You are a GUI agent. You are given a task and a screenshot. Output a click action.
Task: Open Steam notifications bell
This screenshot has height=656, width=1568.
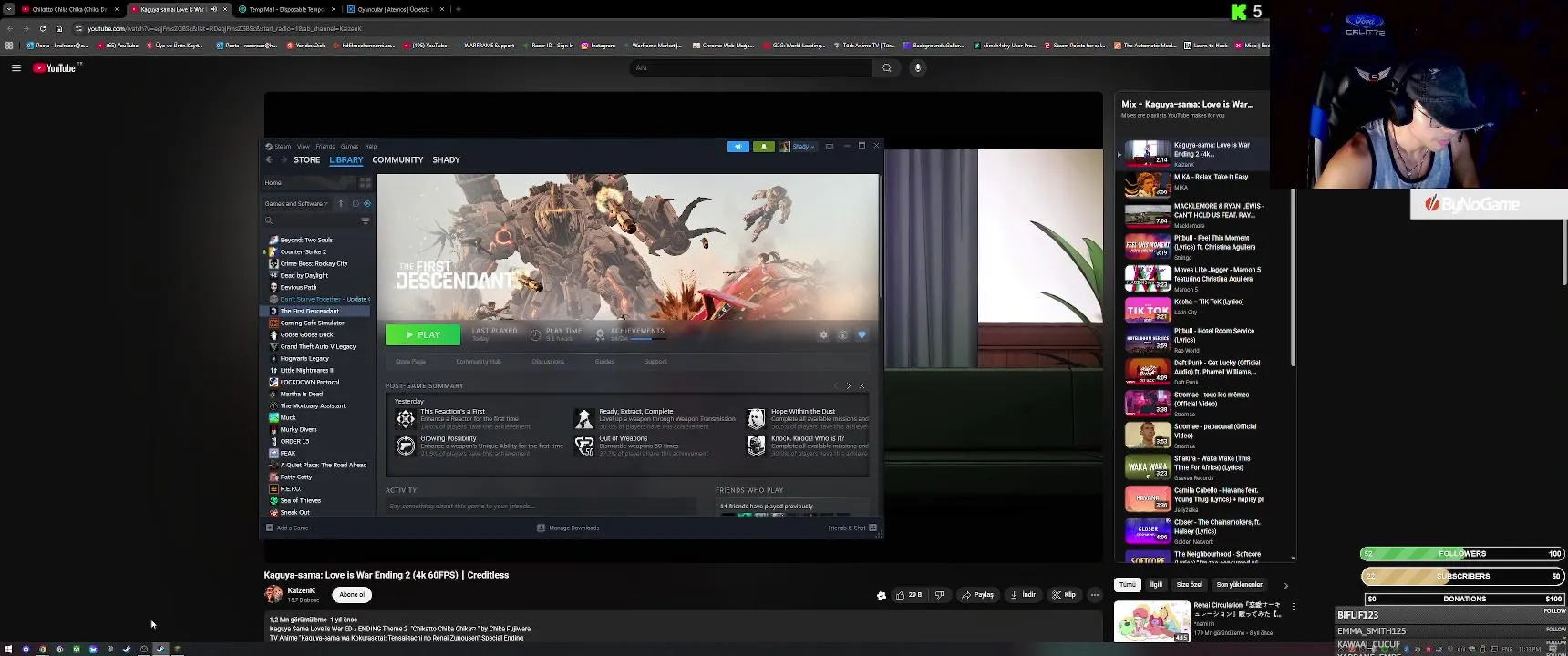[x=764, y=146]
